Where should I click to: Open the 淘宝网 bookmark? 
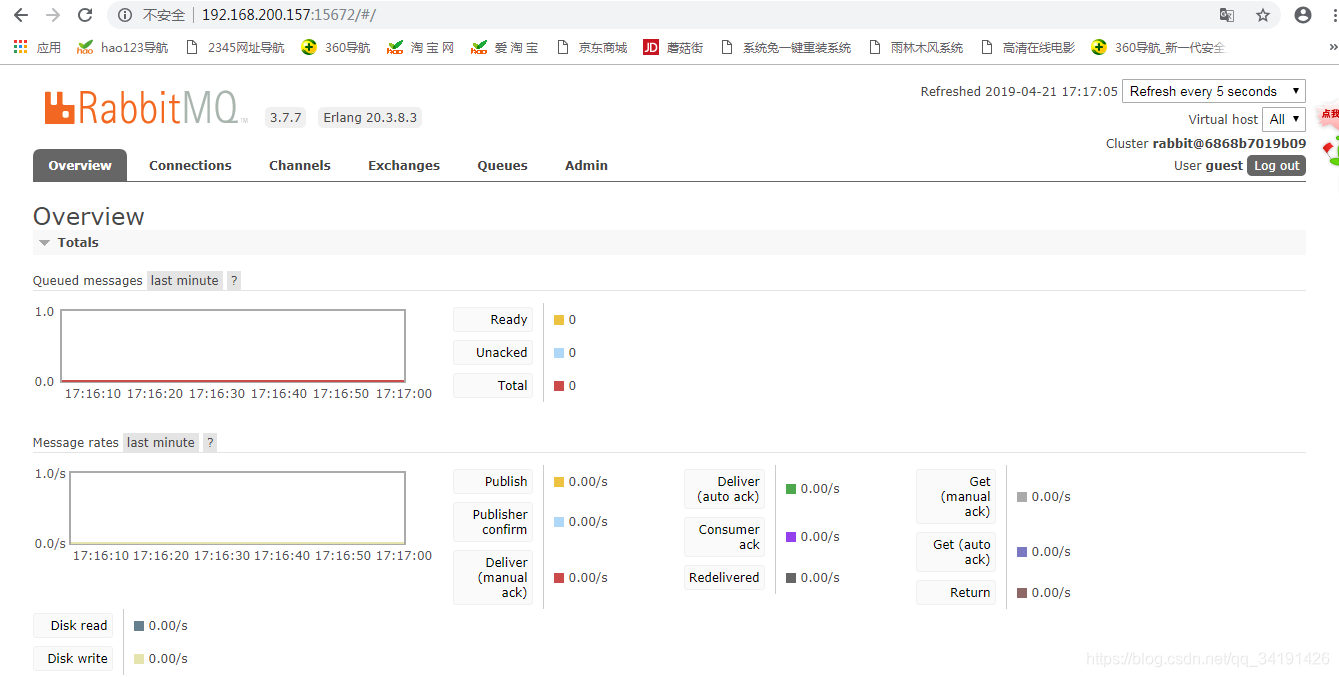tap(421, 47)
